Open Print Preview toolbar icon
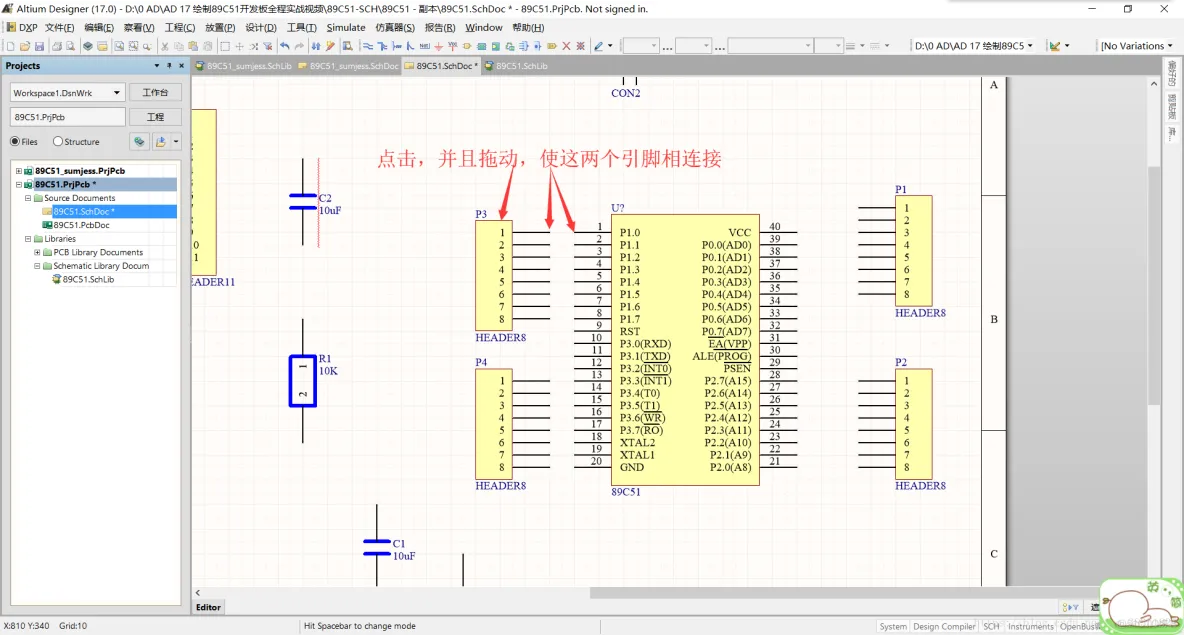 (x=70, y=46)
